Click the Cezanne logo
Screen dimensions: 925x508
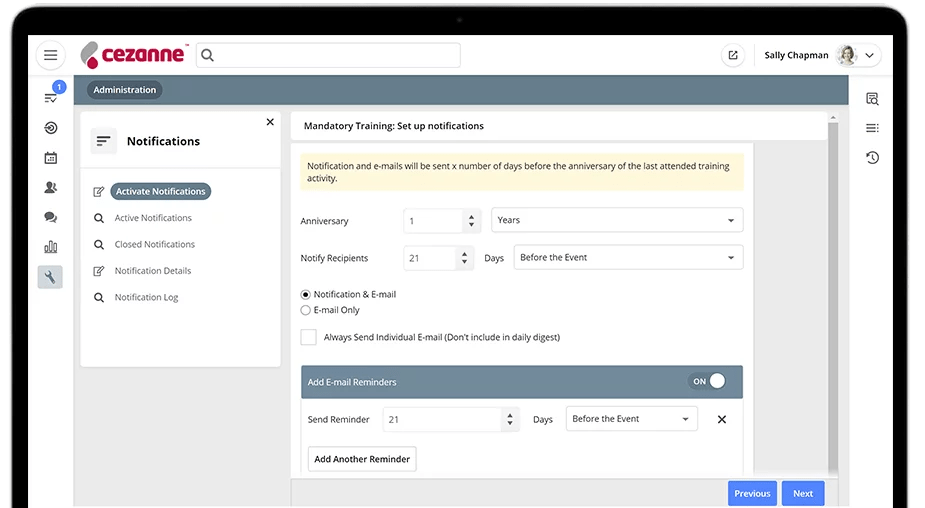(134, 55)
